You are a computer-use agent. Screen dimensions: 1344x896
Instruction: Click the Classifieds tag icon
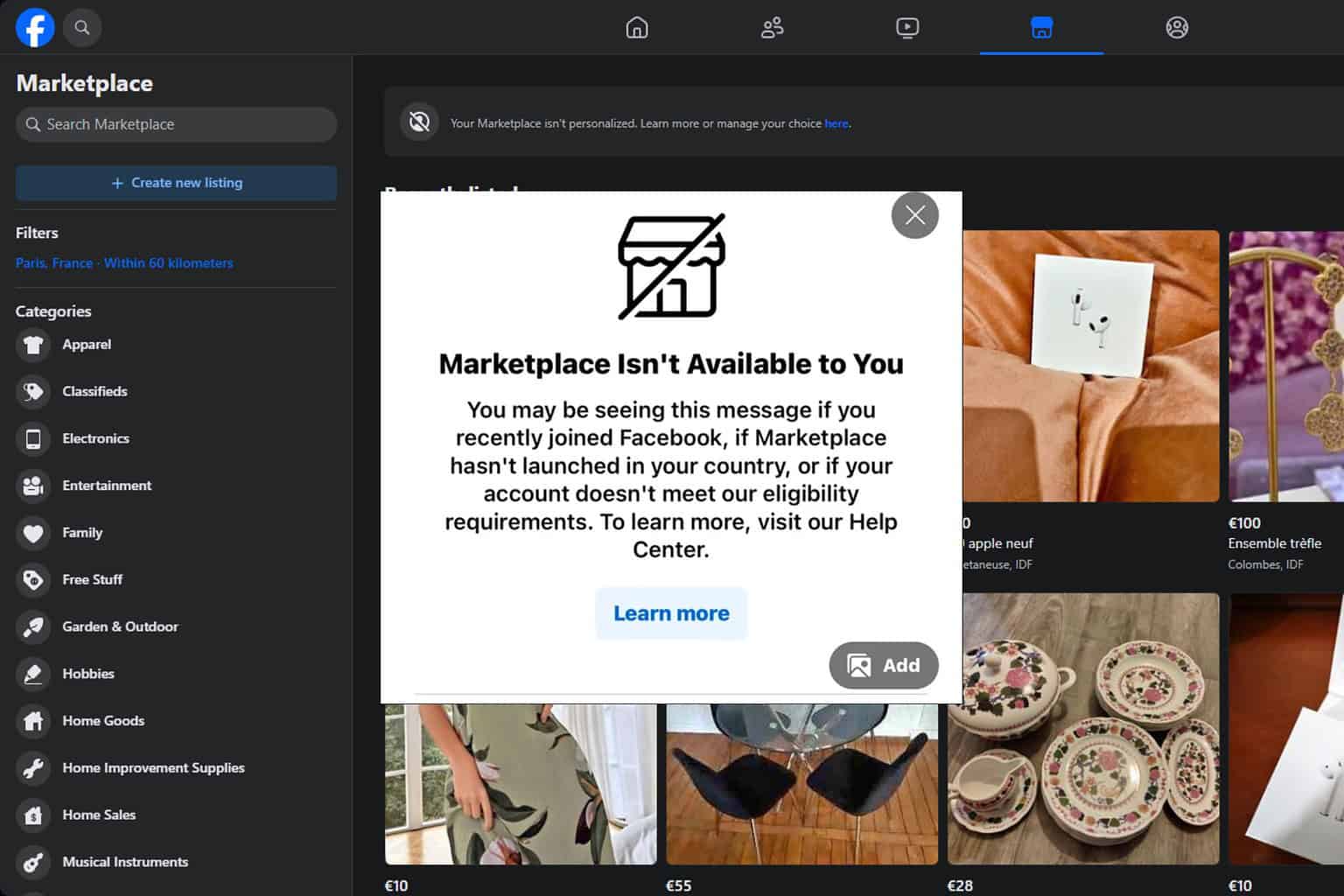click(33, 392)
